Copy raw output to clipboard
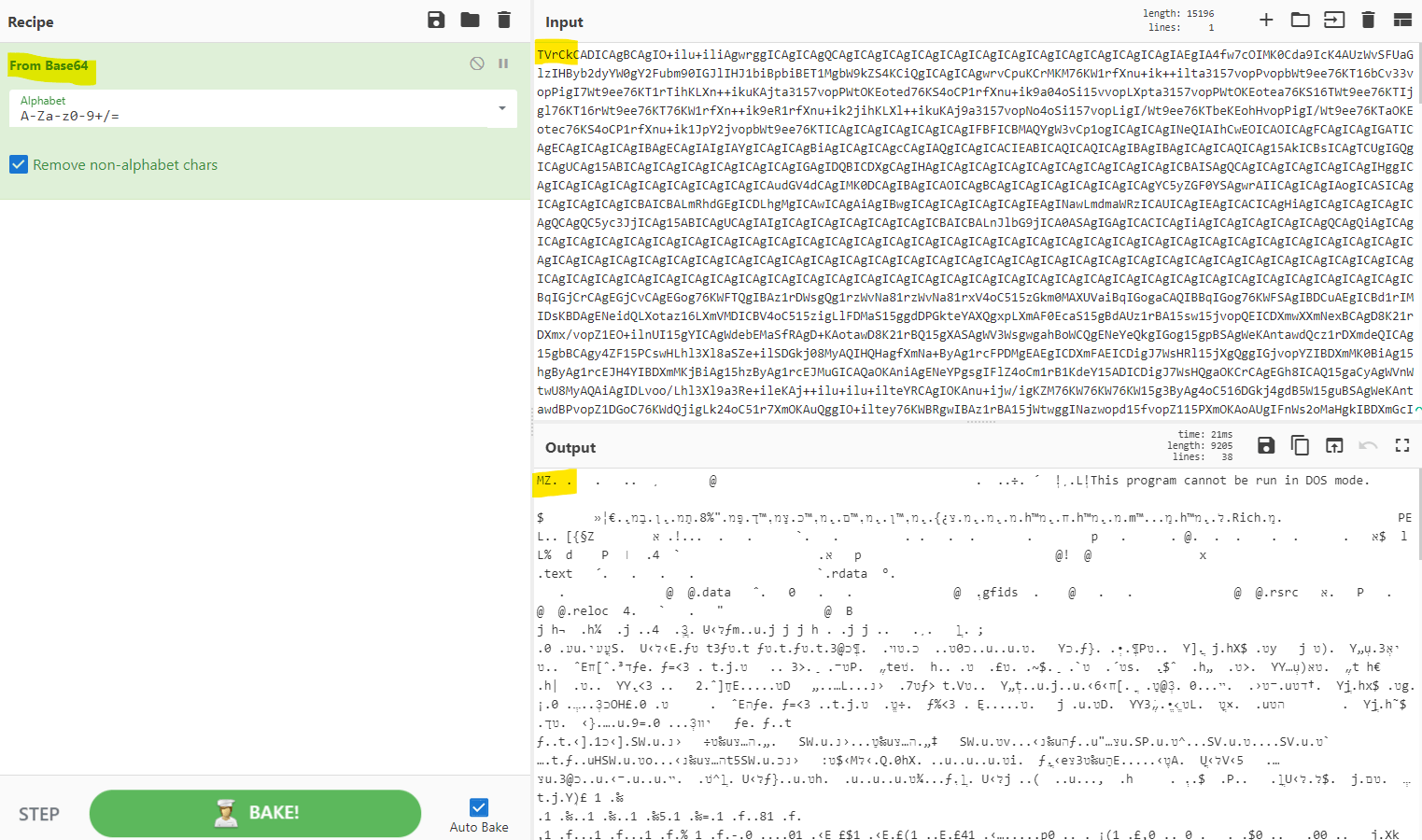This screenshot has height=840, width=1422. (x=1300, y=445)
